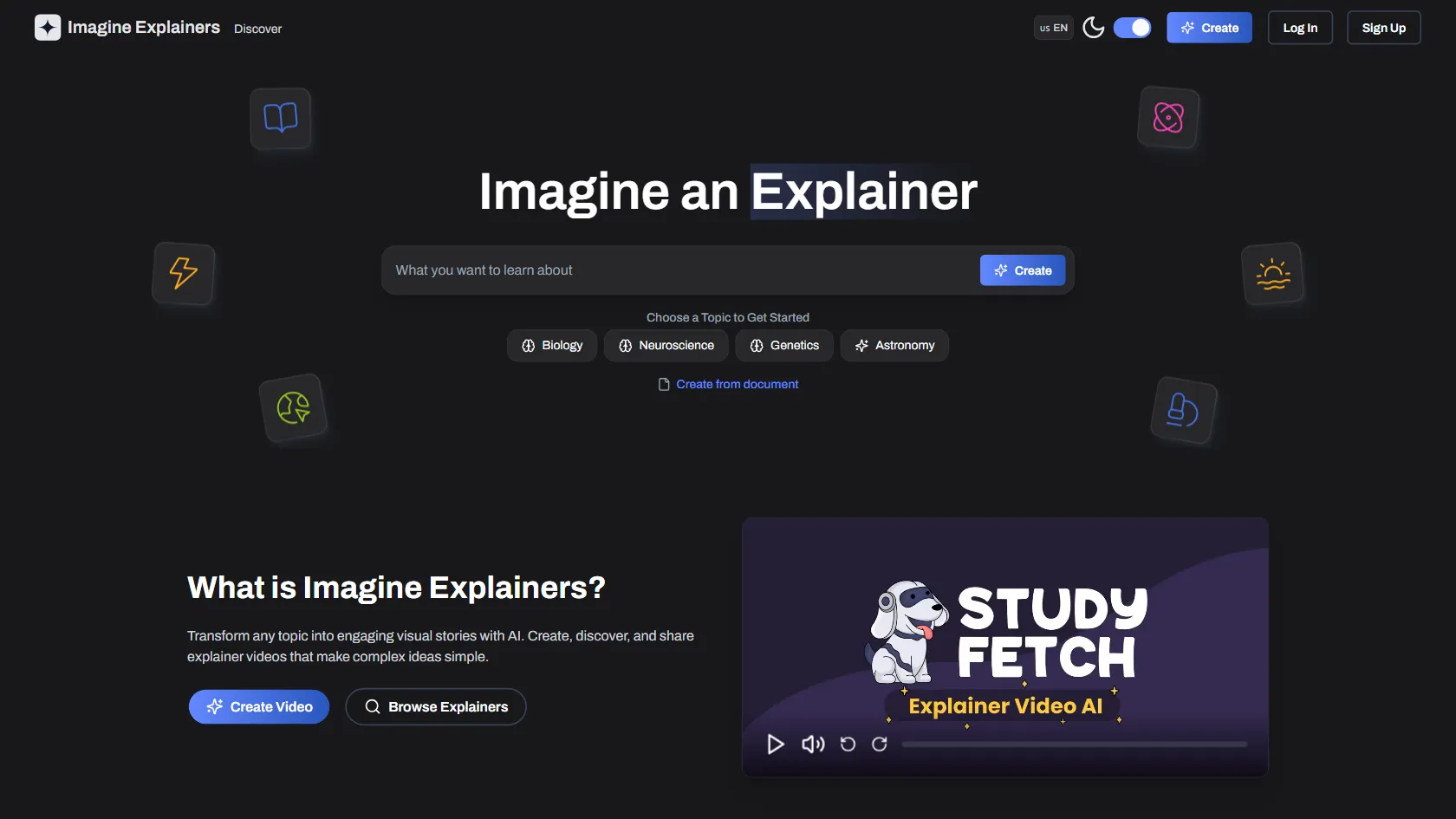Image resolution: width=1456 pixels, height=819 pixels.
Task: Click the floating open book icon
Action: click(281, 118)
